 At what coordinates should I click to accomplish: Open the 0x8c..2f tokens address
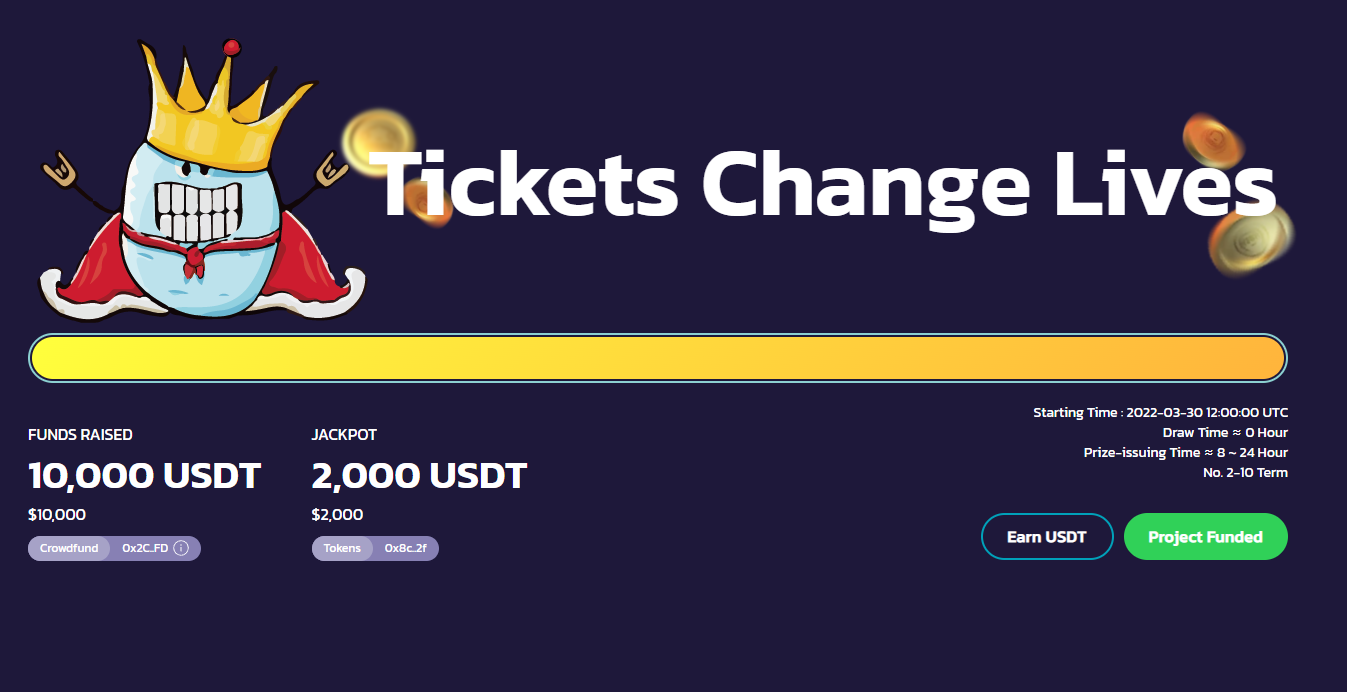point(405,548)
